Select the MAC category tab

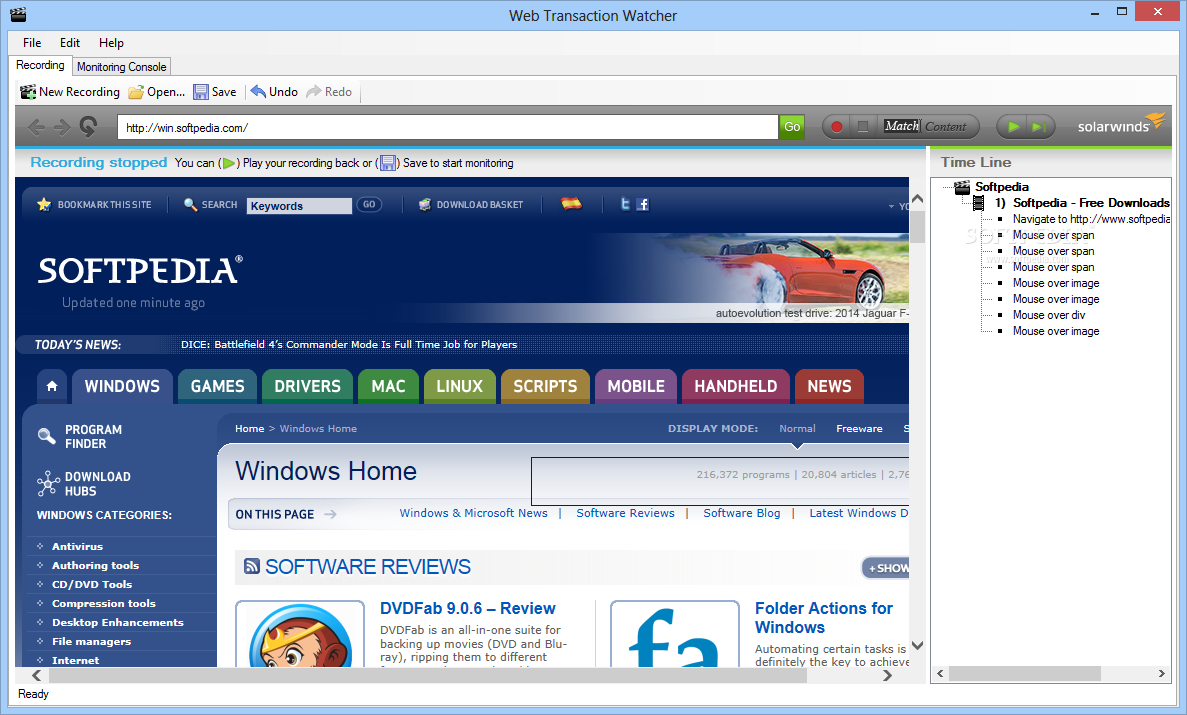click(388, 386)
